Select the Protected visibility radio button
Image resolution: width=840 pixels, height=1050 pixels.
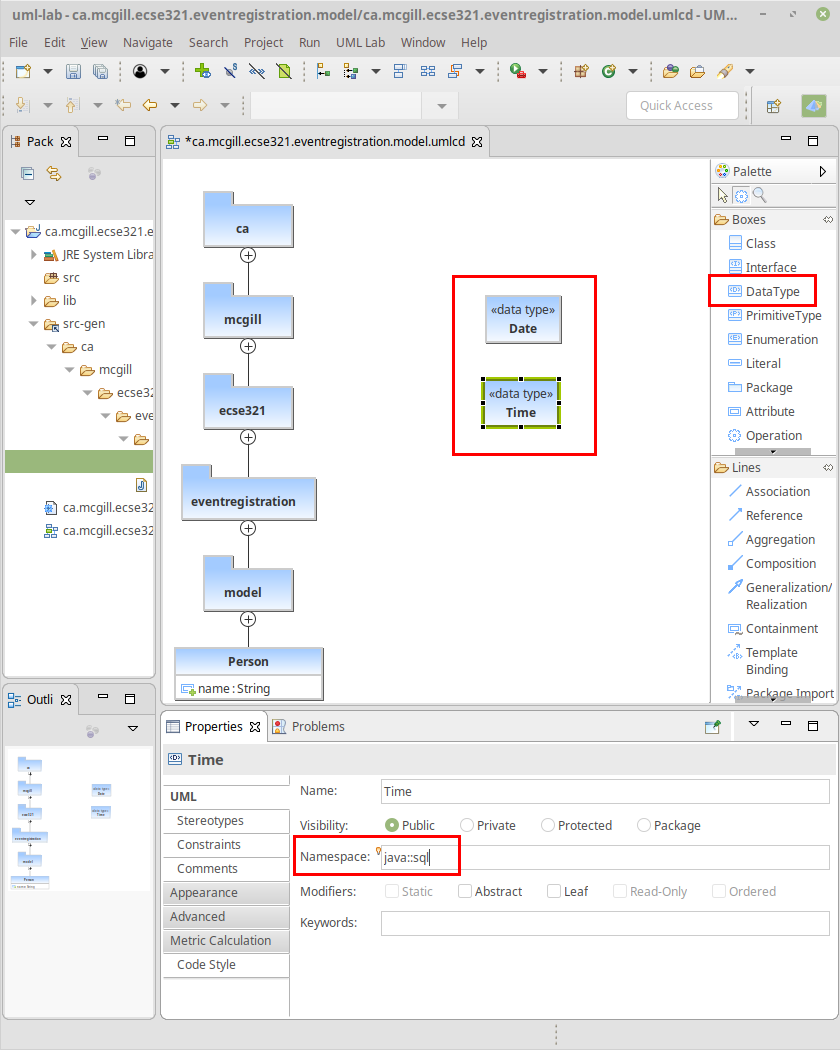pyautogui.click(x=548, y=826)
